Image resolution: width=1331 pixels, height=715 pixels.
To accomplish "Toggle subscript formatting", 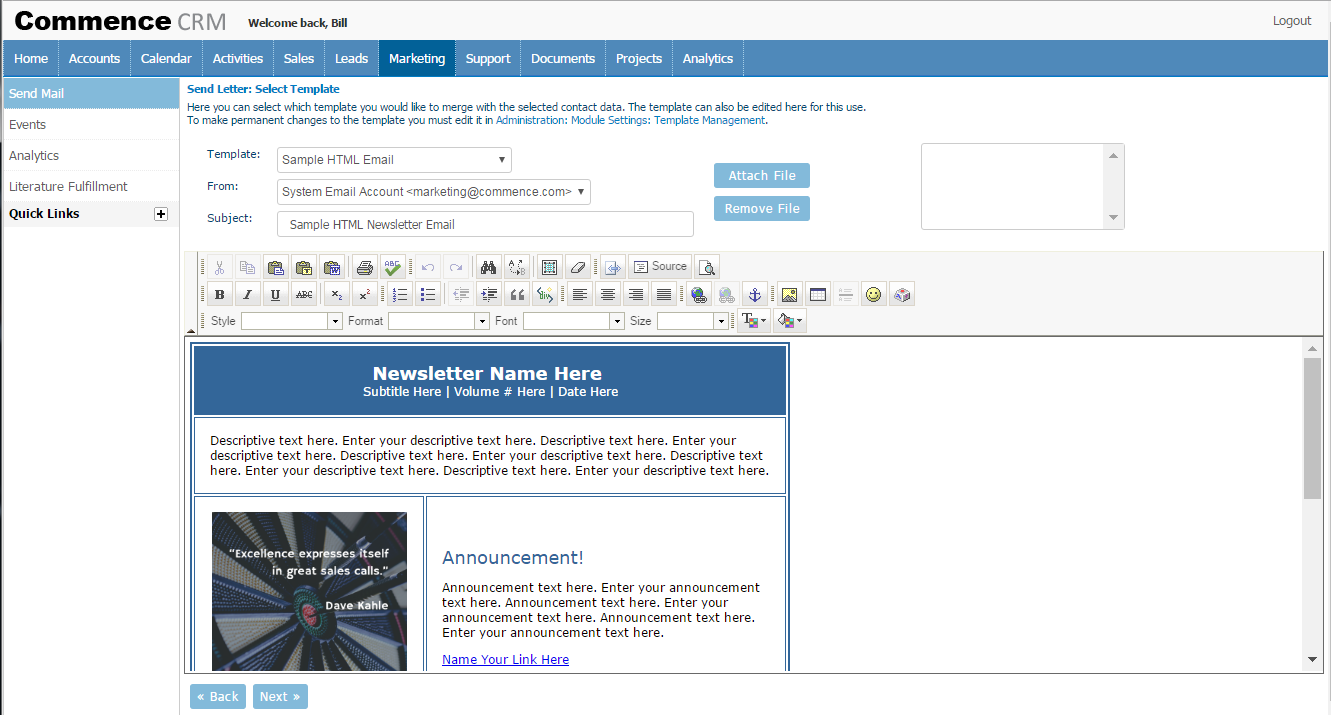I will tap(338, 294).
